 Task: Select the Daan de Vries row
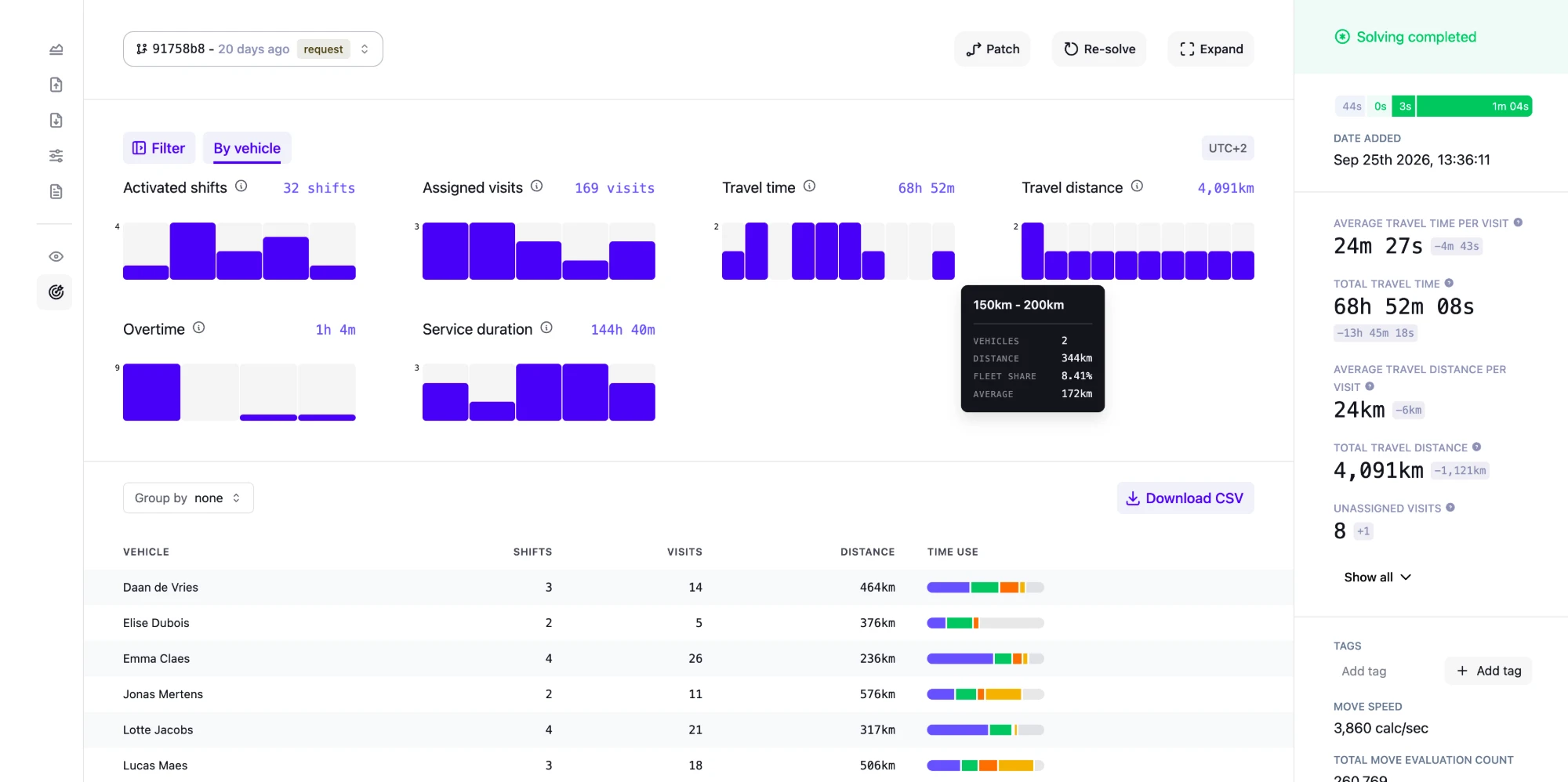coord(688,587)
